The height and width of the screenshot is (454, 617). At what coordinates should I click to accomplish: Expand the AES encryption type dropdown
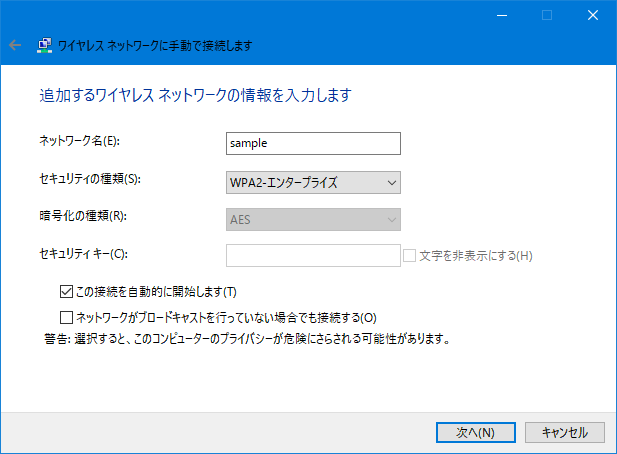[x=313, y=220]
